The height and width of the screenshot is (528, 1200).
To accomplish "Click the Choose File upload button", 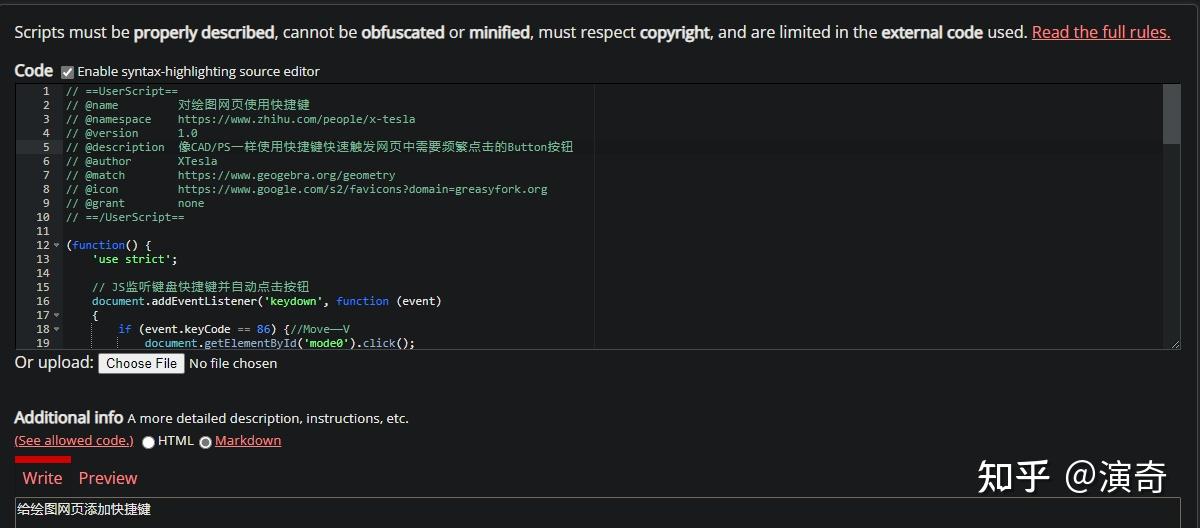I will (141, 363).
